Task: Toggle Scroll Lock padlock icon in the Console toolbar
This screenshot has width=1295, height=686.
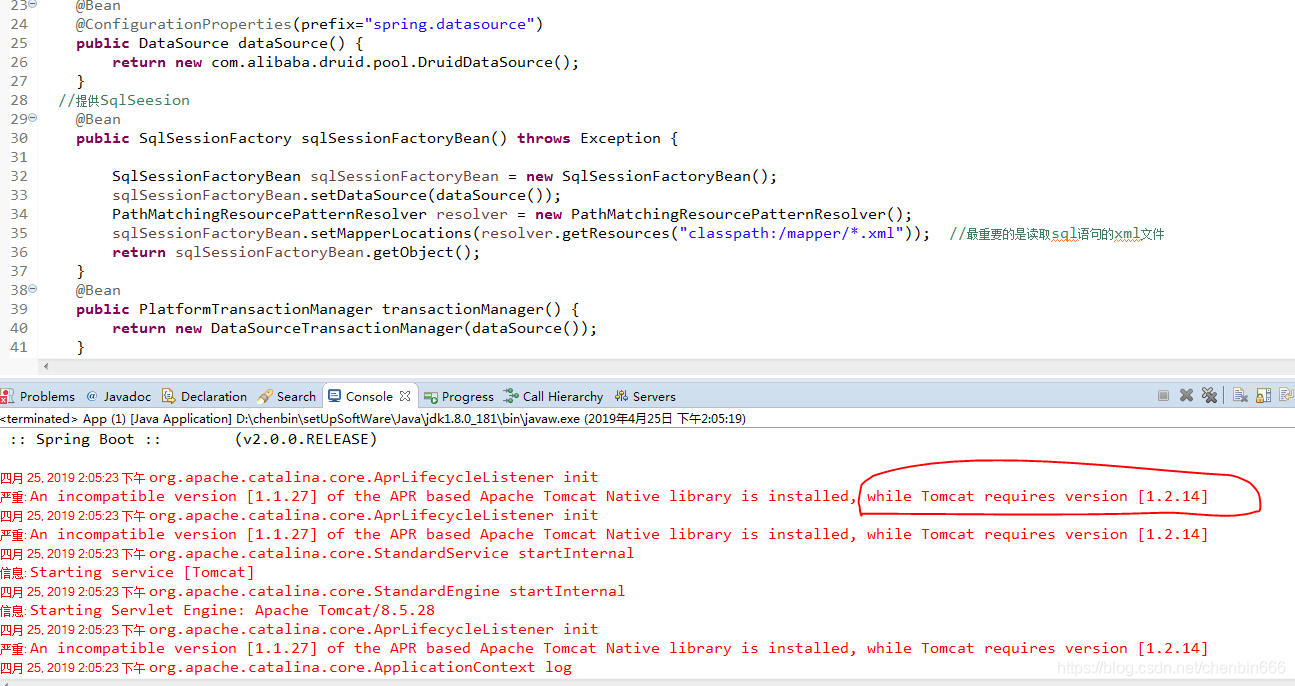Action: tap(1263, 396)
